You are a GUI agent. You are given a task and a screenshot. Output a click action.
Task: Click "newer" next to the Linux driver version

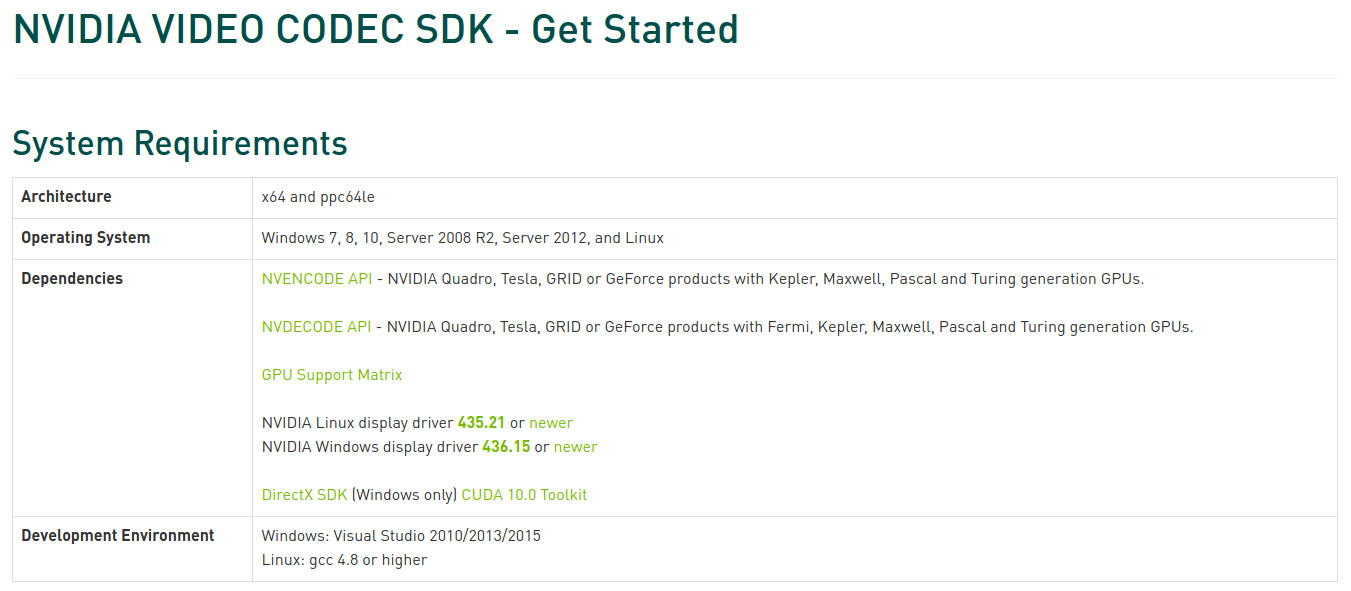(551, 423)
